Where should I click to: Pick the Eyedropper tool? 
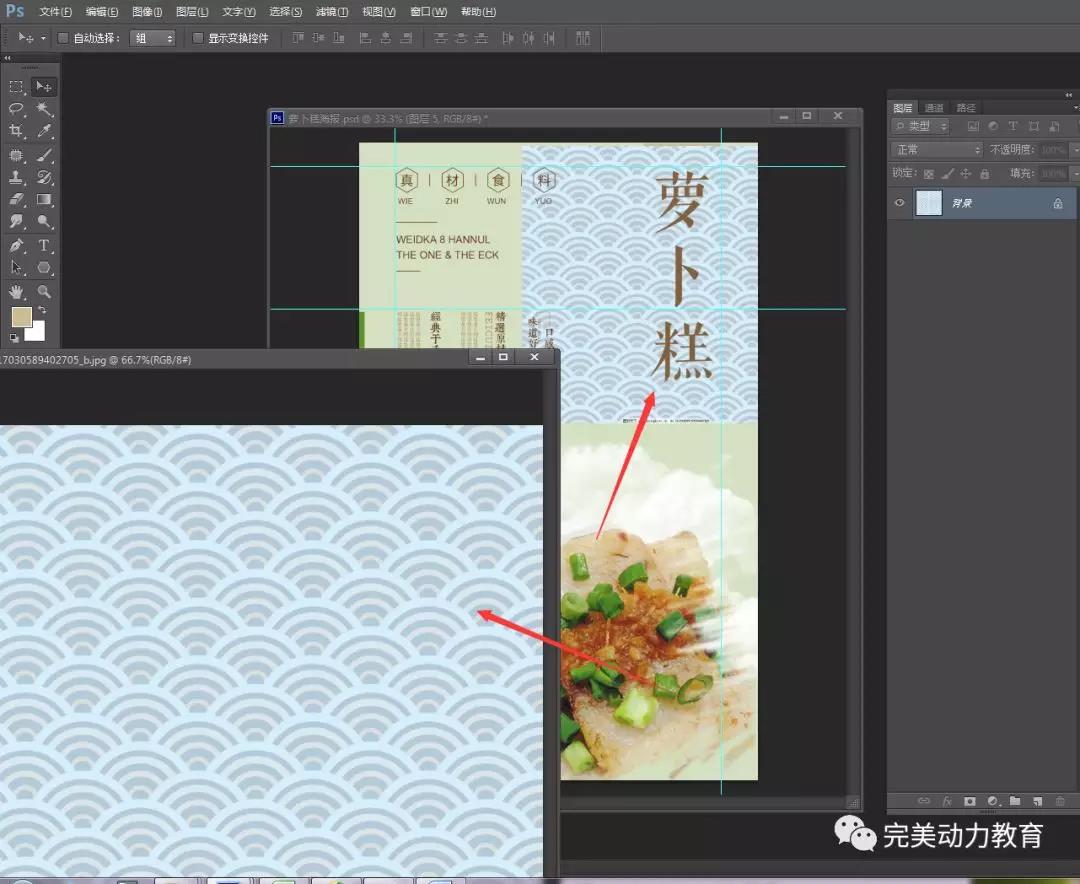click(45, 131)
